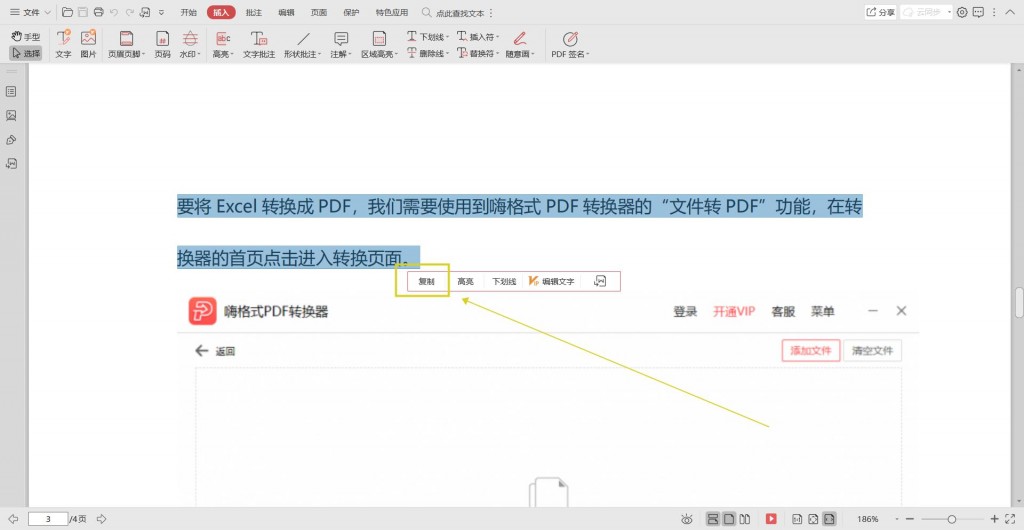Switch to the 编辑 tab
This screenshot has width=1024, height=530.
286,12
